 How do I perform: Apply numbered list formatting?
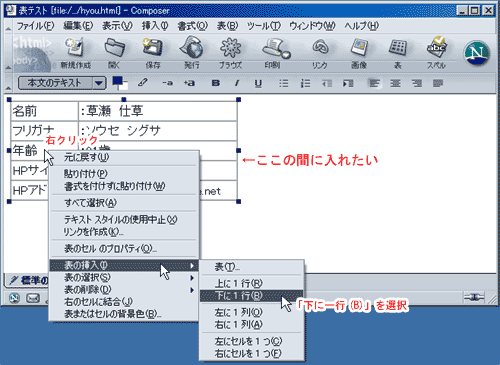click(x=305, y=83)
